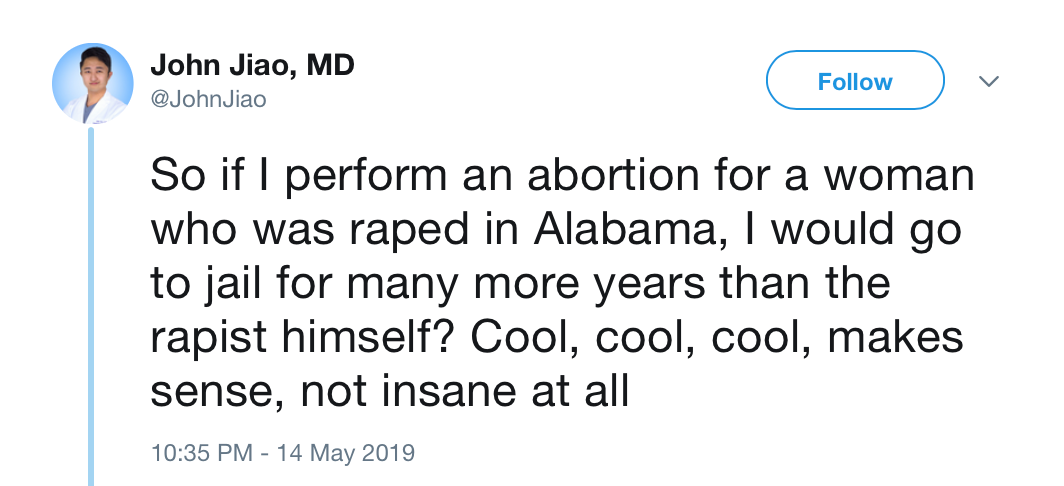Click the 14 May 2019 date
This screenshot has width=1064, height=486.
339,452
